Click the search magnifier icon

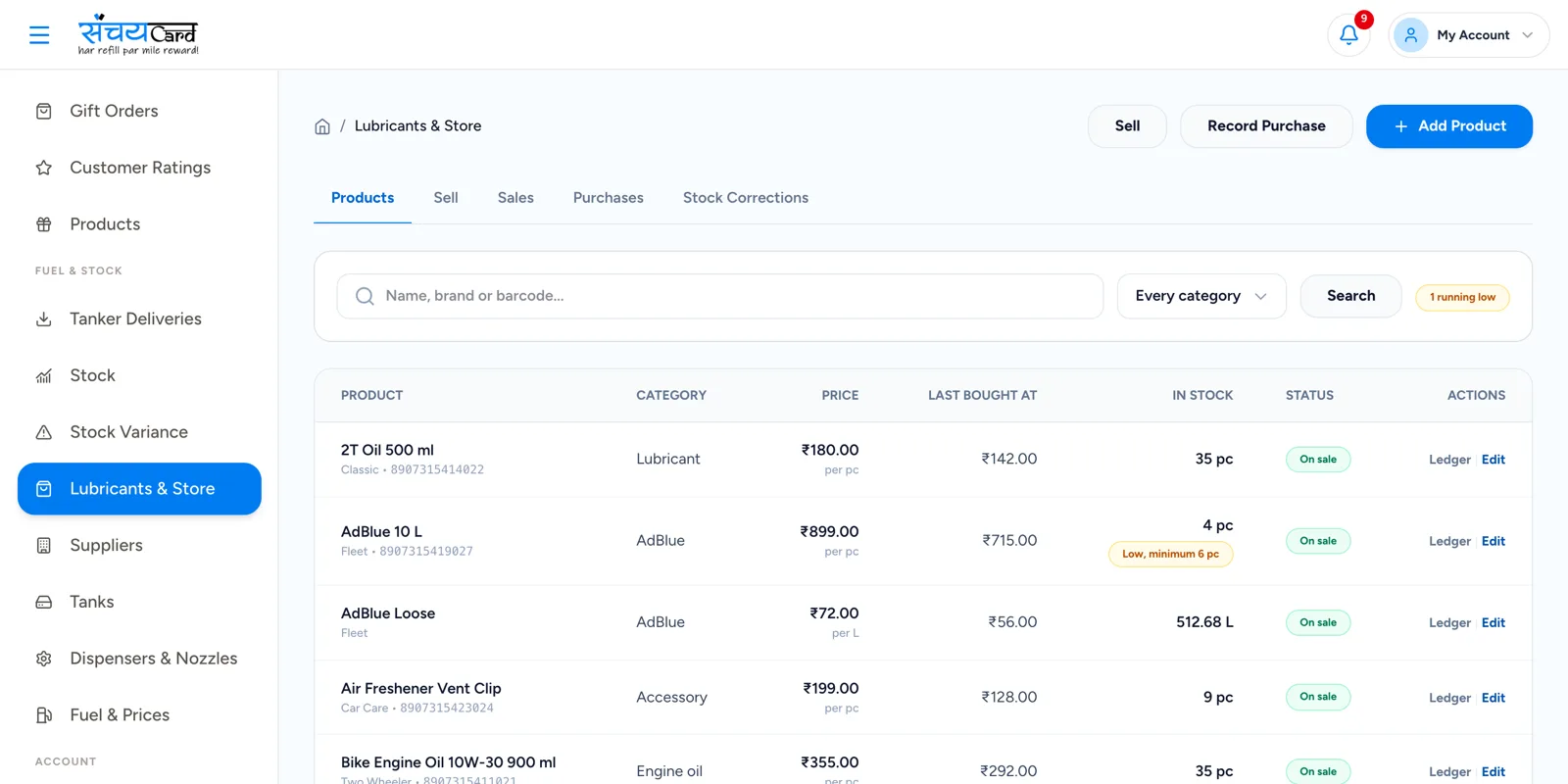(365, 296)
